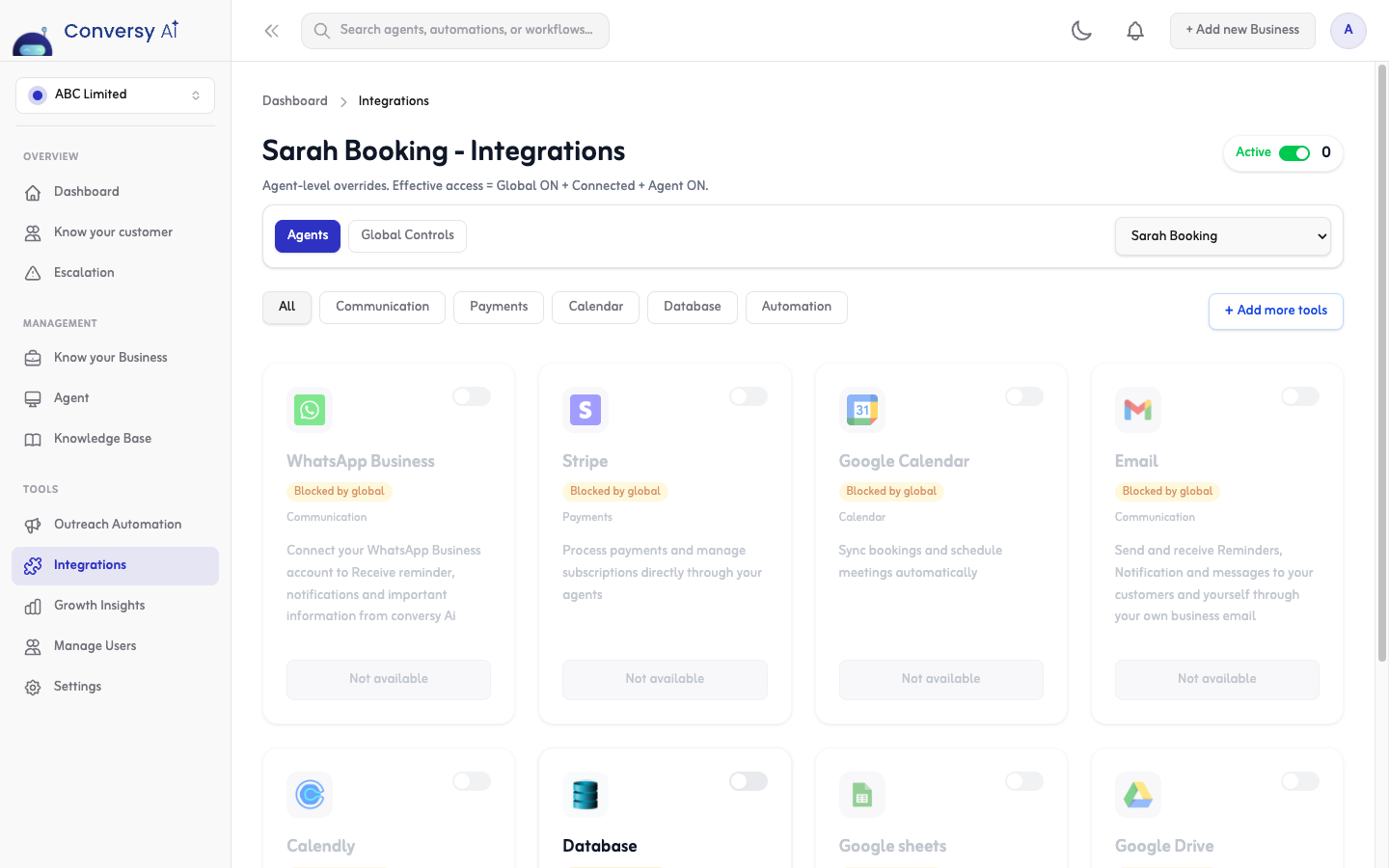
Task: Toggle the Active agent switch
Action: [1294, 153]
